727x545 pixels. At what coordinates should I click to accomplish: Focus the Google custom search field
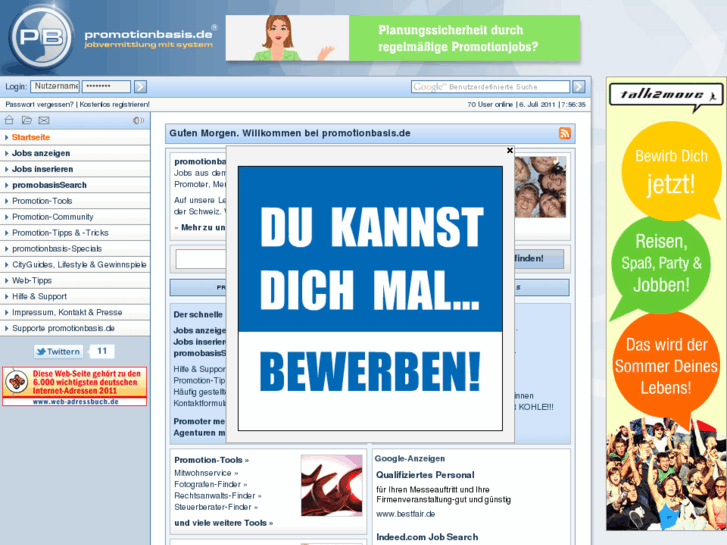[x=490, y=87]
